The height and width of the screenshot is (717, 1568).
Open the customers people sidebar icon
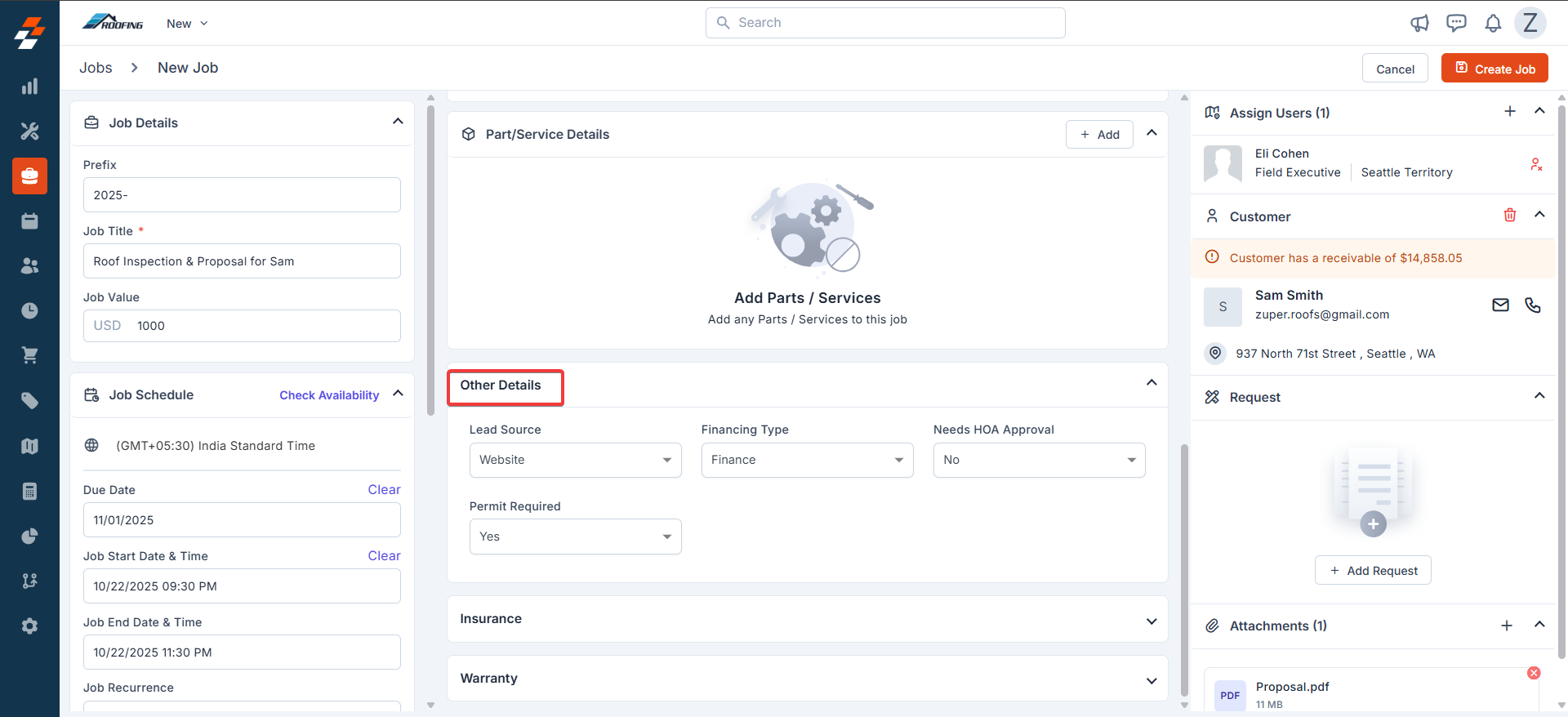click(x=29, y=265)
